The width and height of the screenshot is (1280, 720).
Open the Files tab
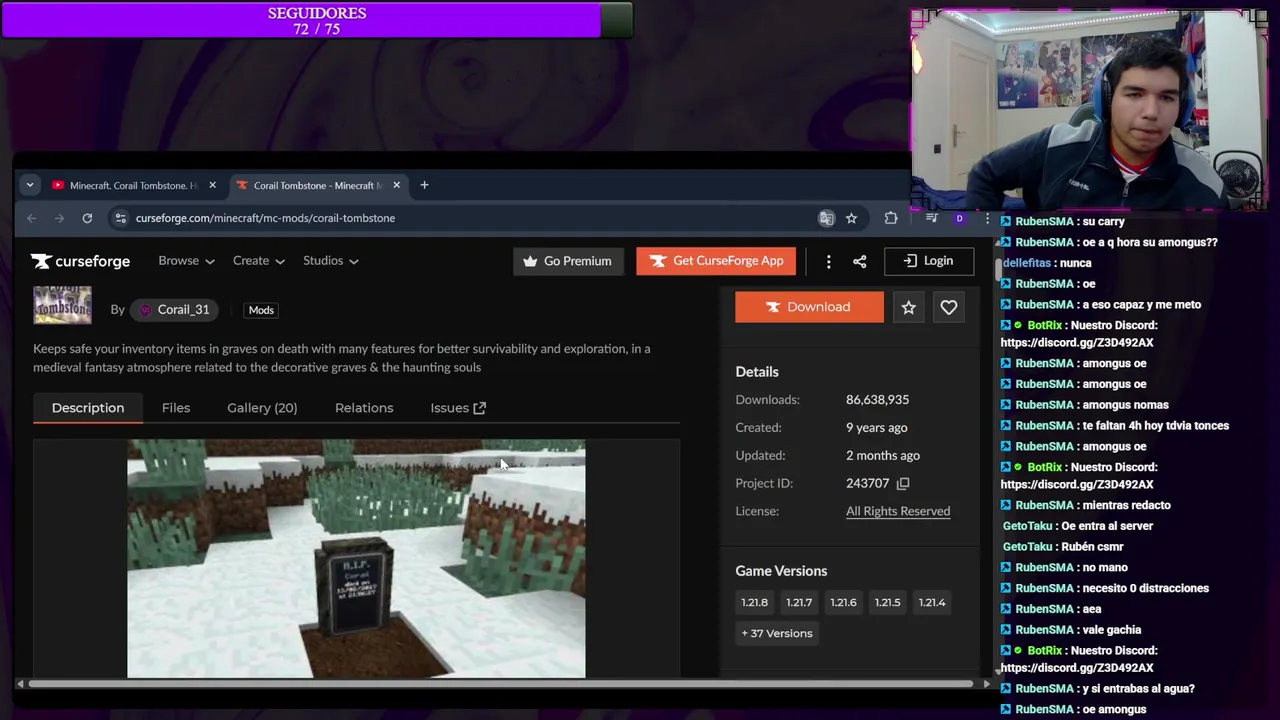[176, 408]
